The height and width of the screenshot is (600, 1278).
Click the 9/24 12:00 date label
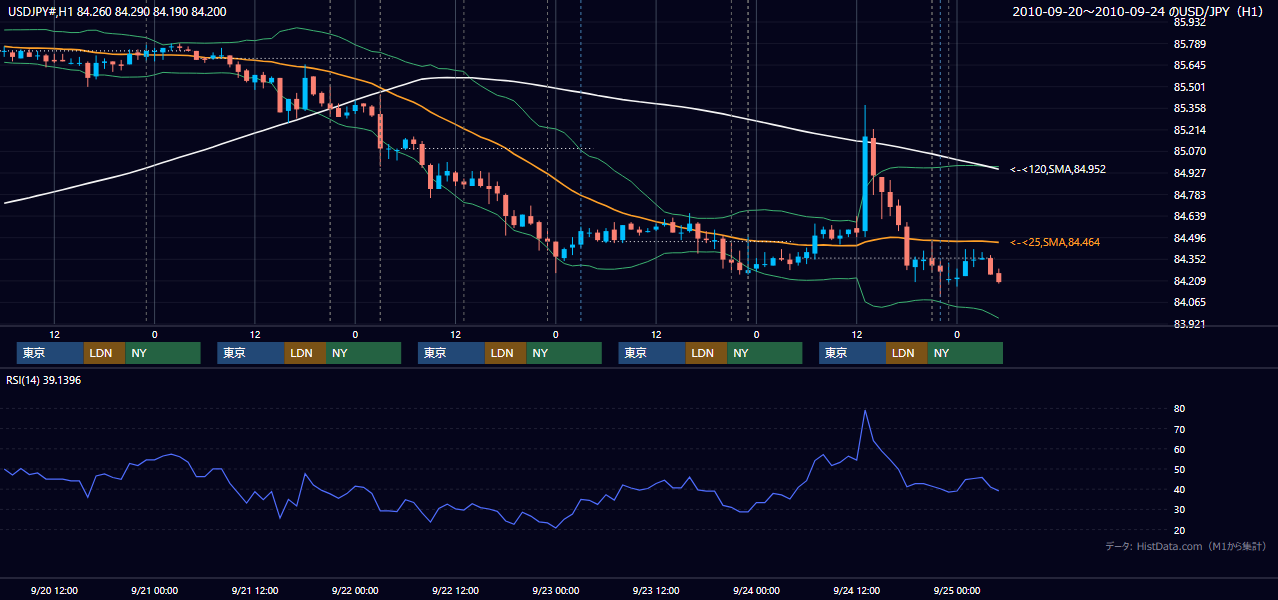coord(856,590)
